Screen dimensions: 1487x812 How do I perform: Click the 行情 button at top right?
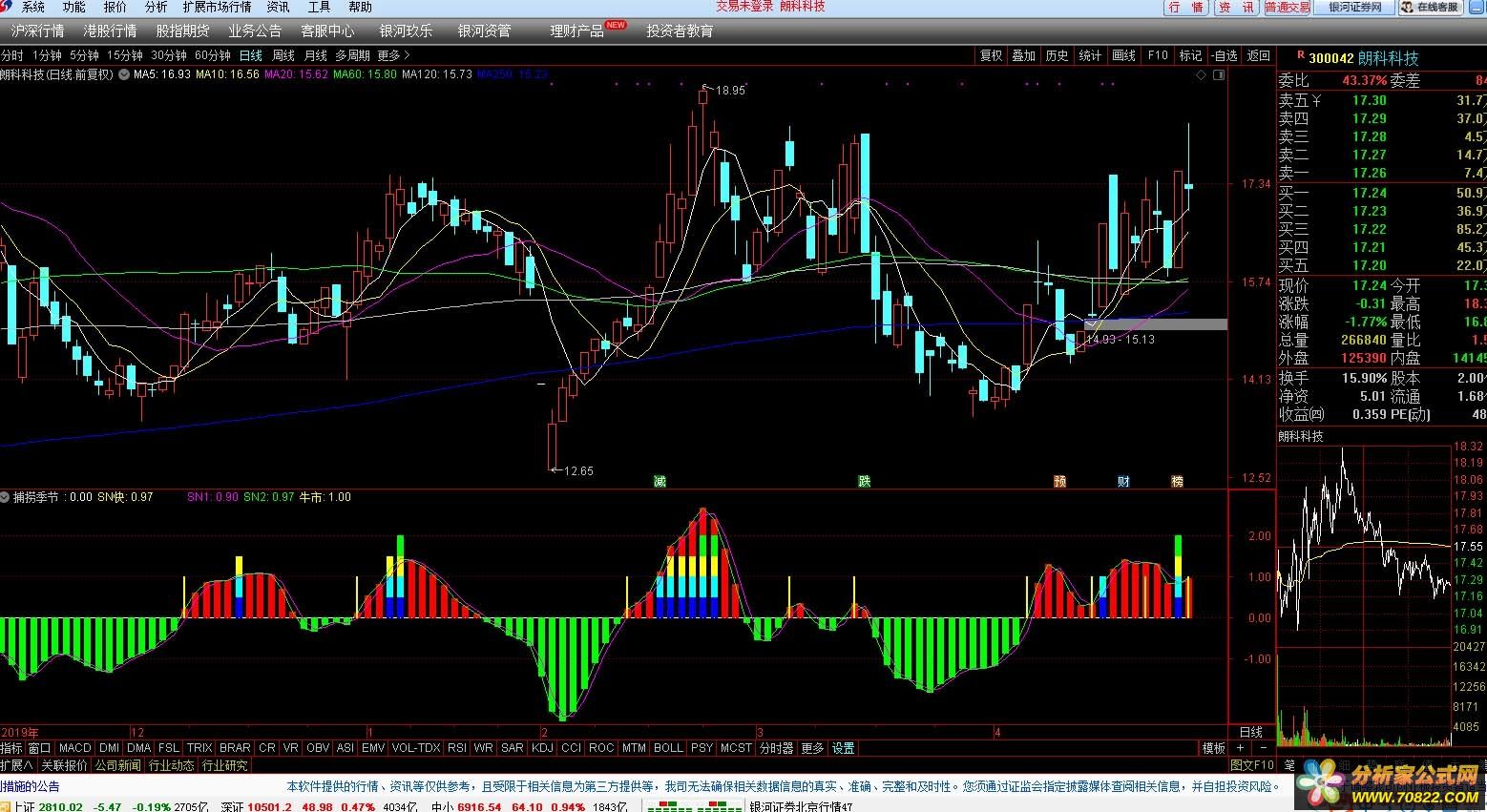[1187, 8]
